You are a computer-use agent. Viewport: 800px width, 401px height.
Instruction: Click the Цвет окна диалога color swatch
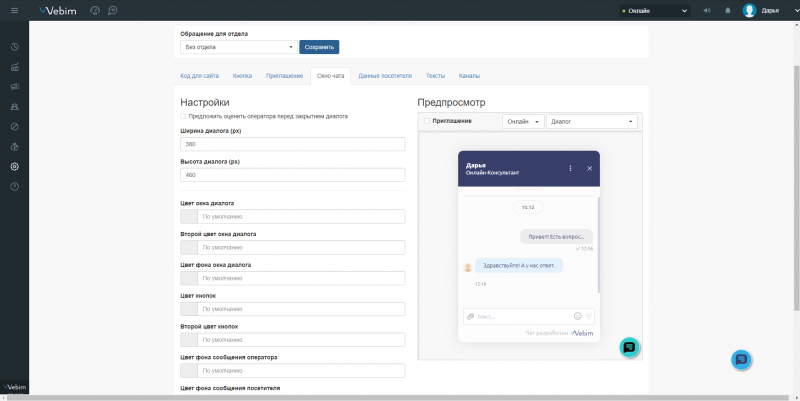(x=188, y=217)
